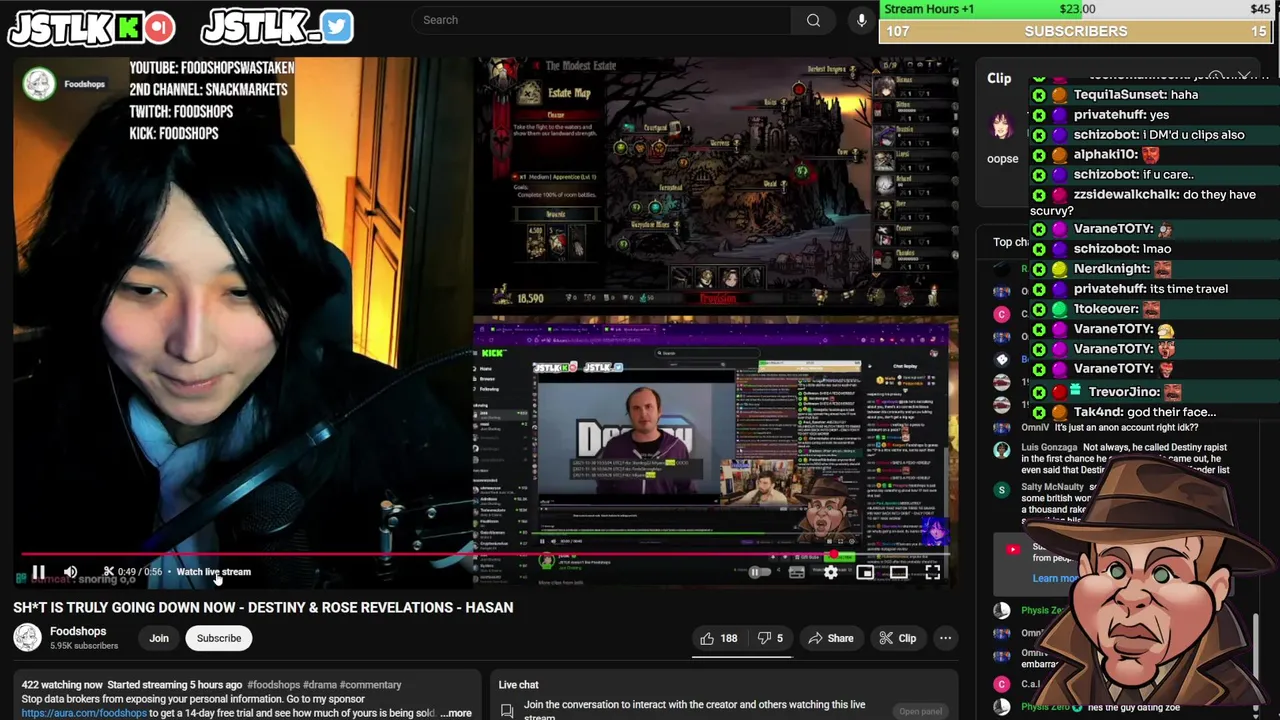This screenshot has height=720, width=1280.
Task: Mute the video volume icon
Action: (x=70, y=572)
